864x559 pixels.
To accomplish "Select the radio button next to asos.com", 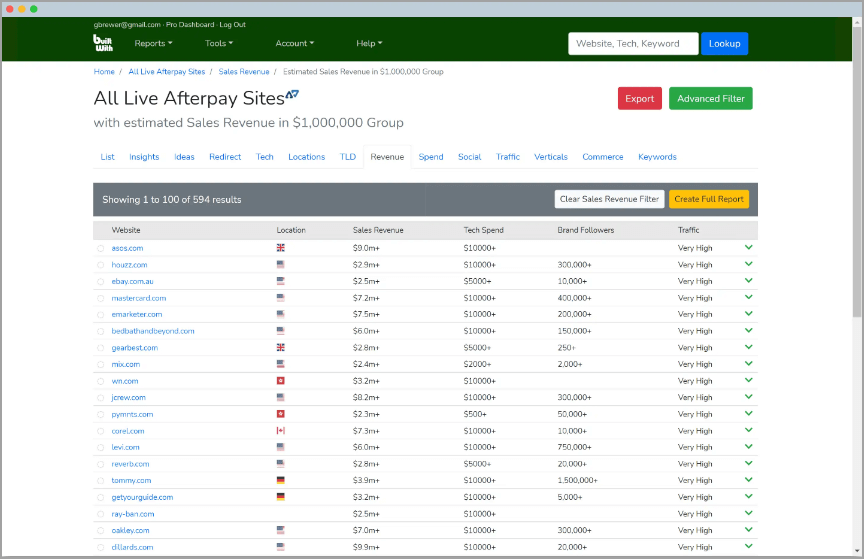I will click(x=101, y=248).
